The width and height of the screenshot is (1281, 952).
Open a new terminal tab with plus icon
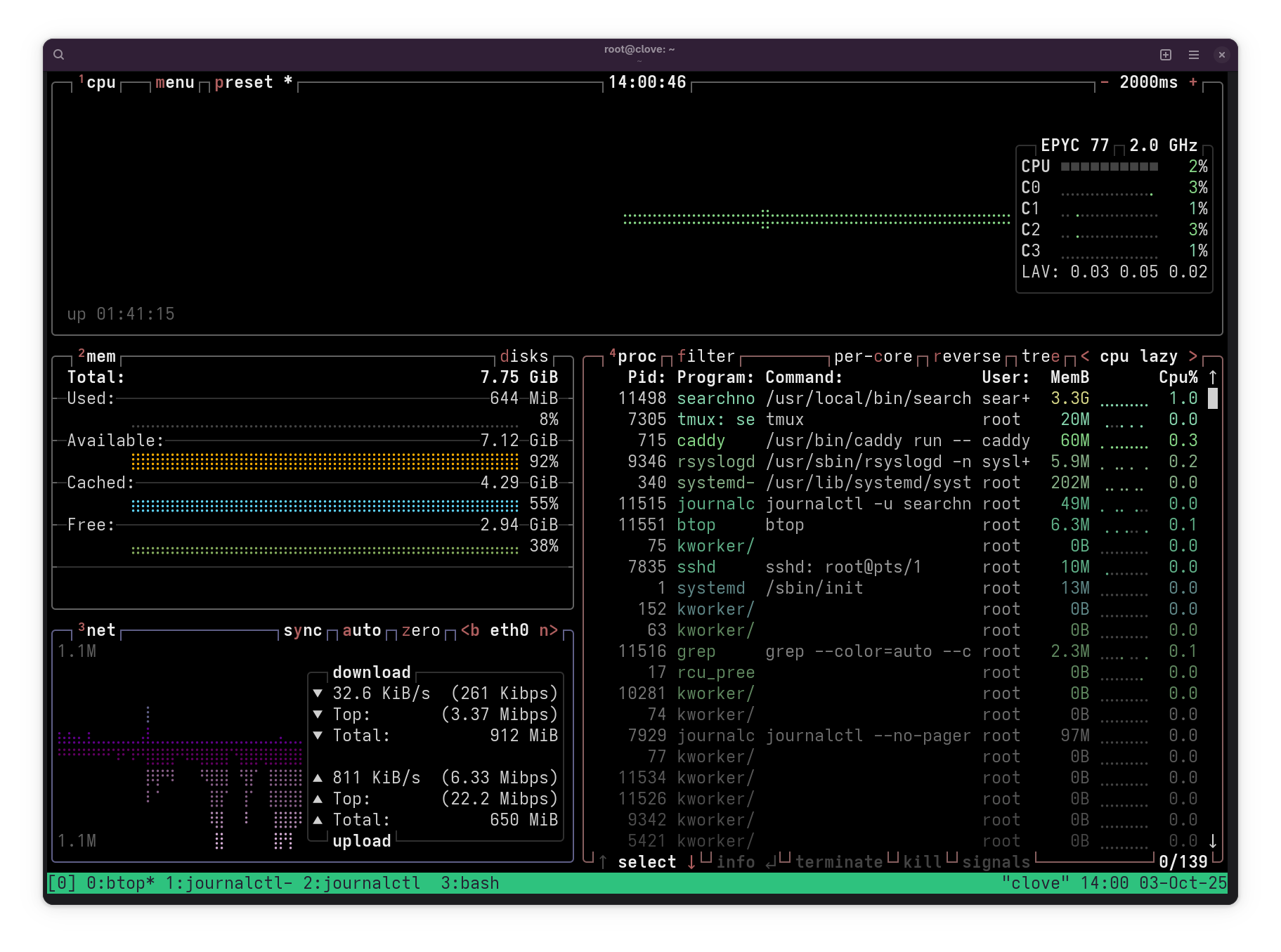point(1166,55)
